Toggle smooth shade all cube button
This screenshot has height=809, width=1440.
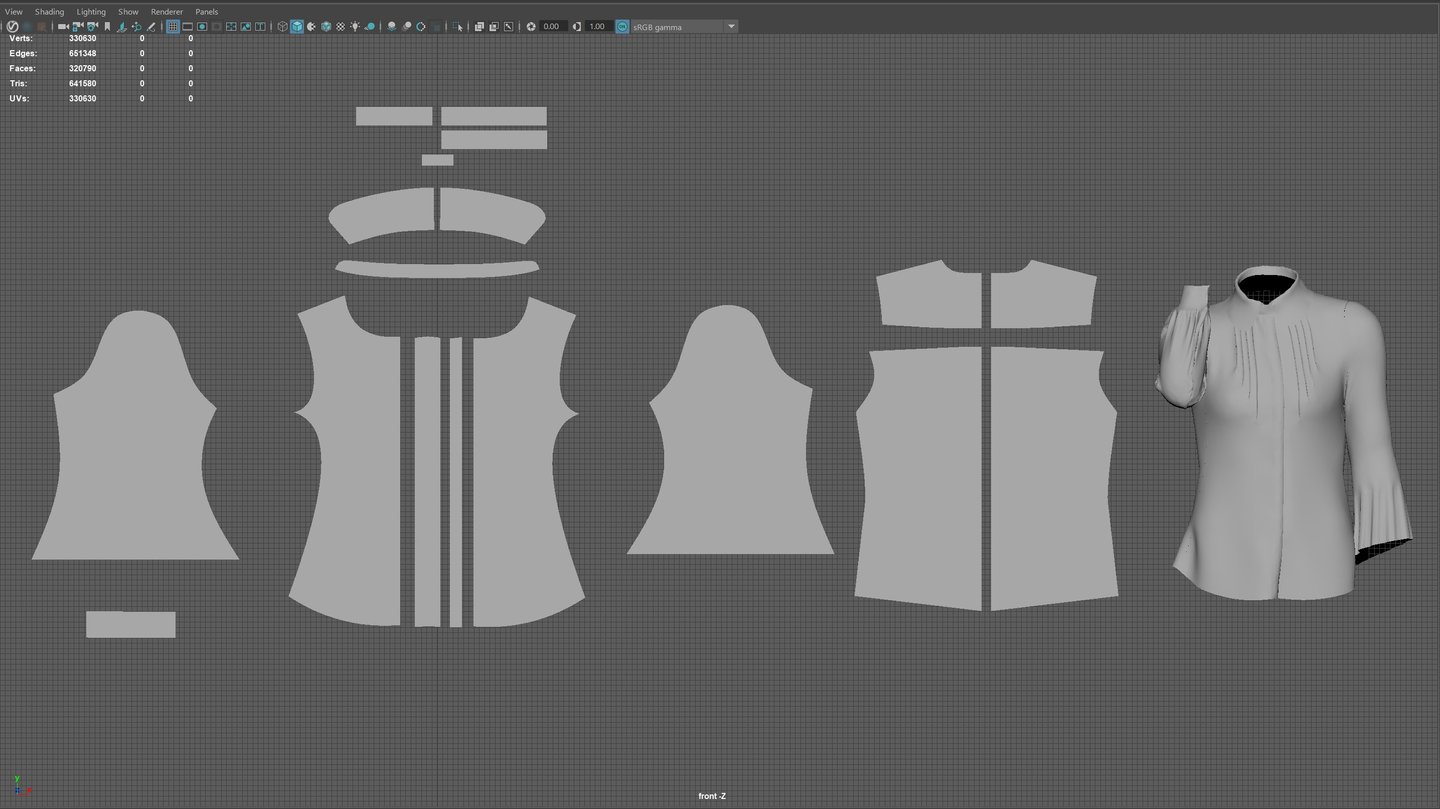pos(297,26)
